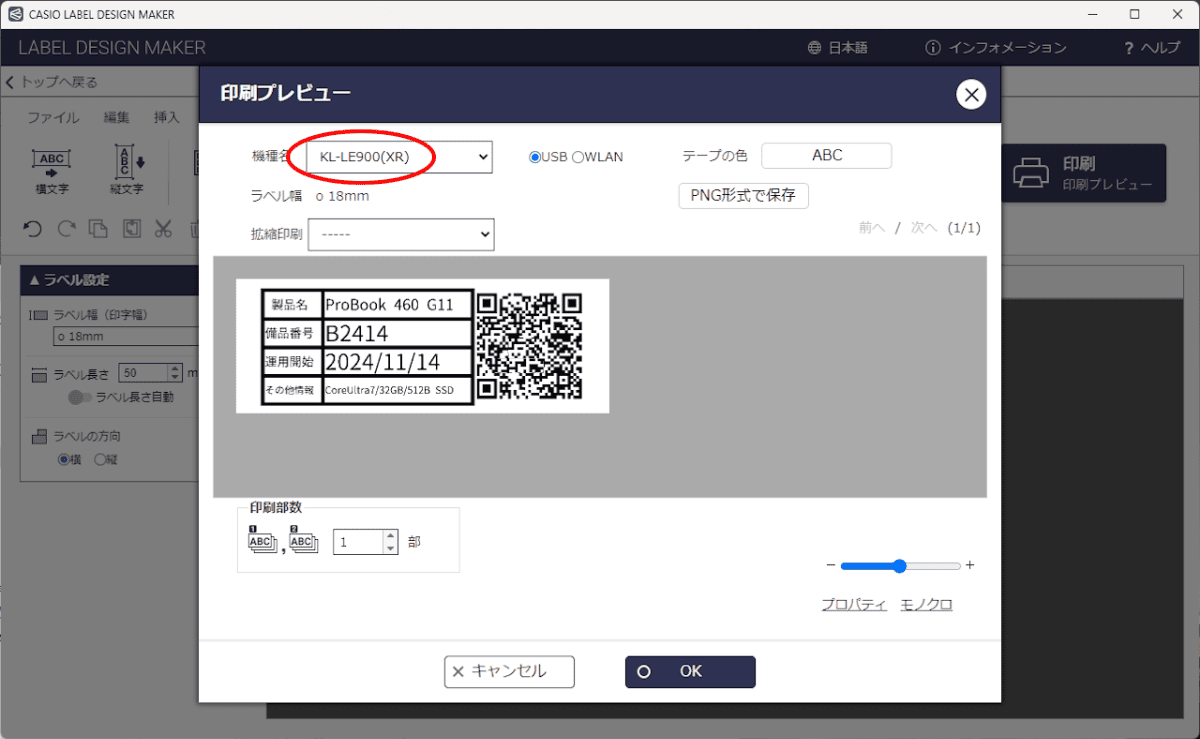Decrease the print copies spinner
Viewport: 1200px width, 739px height.
click(x=390, y=548)
